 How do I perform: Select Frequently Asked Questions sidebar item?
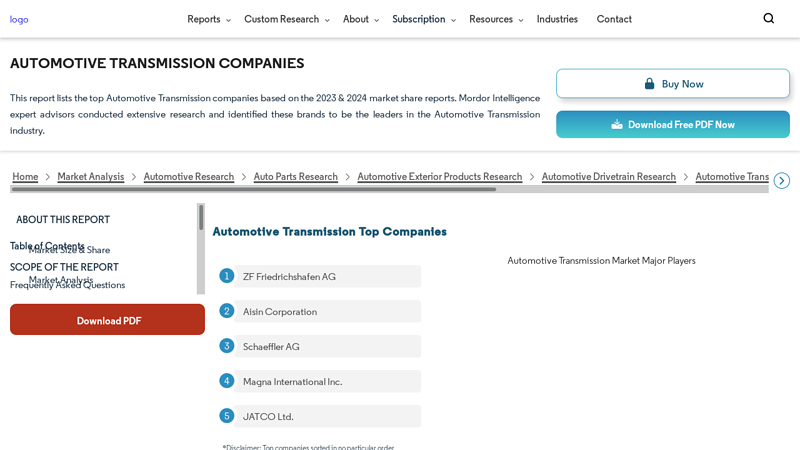(67, 285)
